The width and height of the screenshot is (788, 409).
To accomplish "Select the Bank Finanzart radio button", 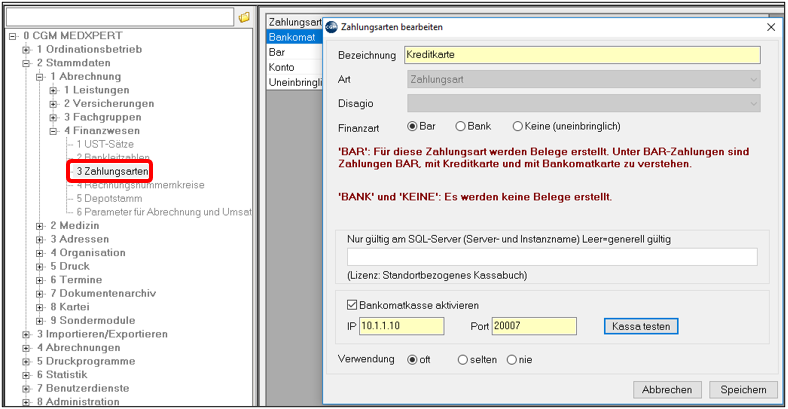I will pos(460,127).
